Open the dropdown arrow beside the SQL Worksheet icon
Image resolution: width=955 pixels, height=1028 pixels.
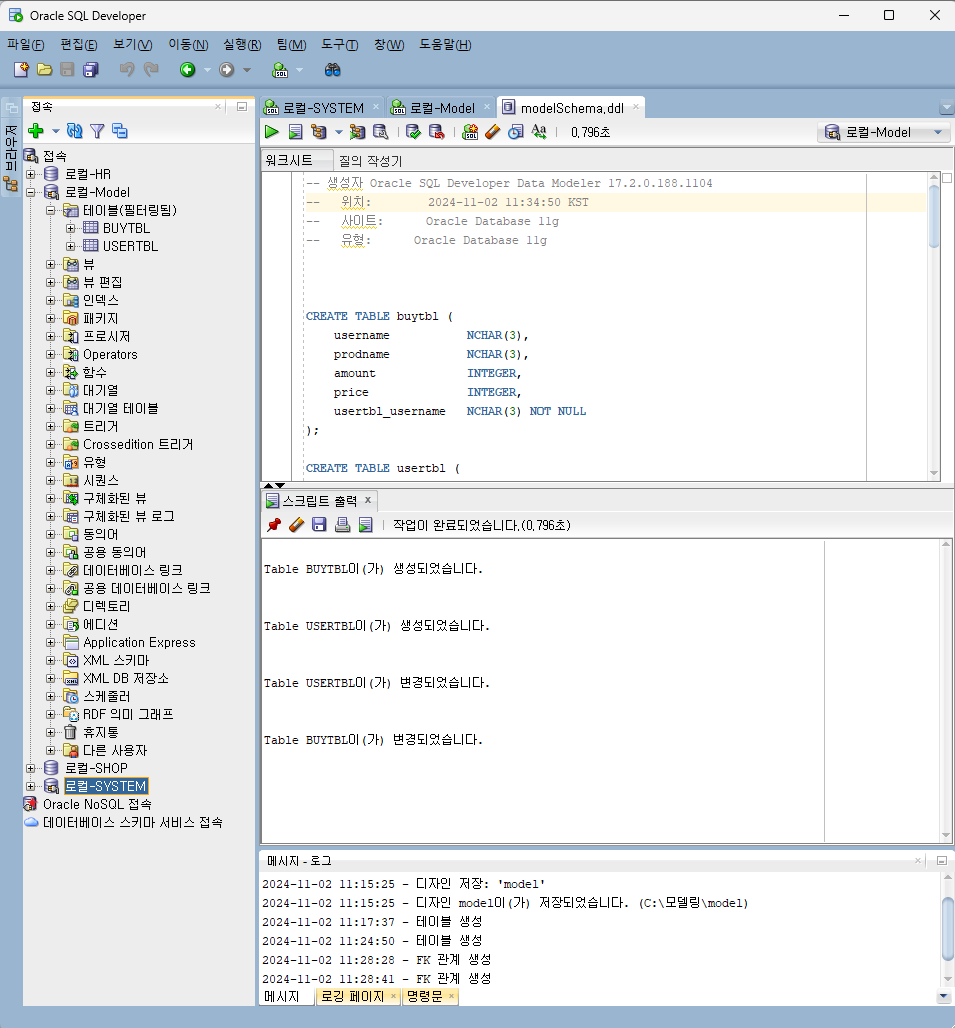point(300,69)
